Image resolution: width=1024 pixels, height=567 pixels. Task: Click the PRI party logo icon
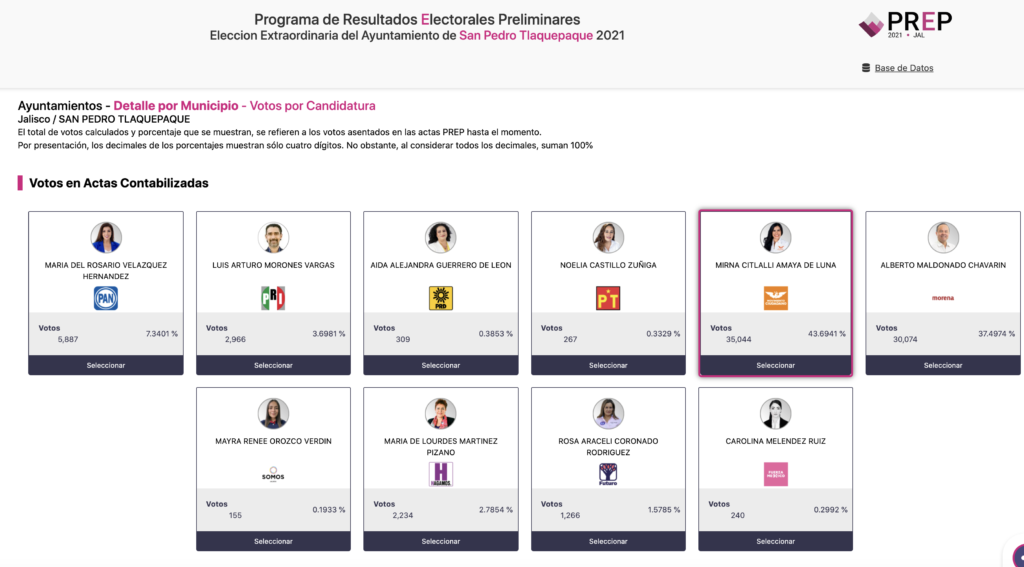click(x=273, y=298)
